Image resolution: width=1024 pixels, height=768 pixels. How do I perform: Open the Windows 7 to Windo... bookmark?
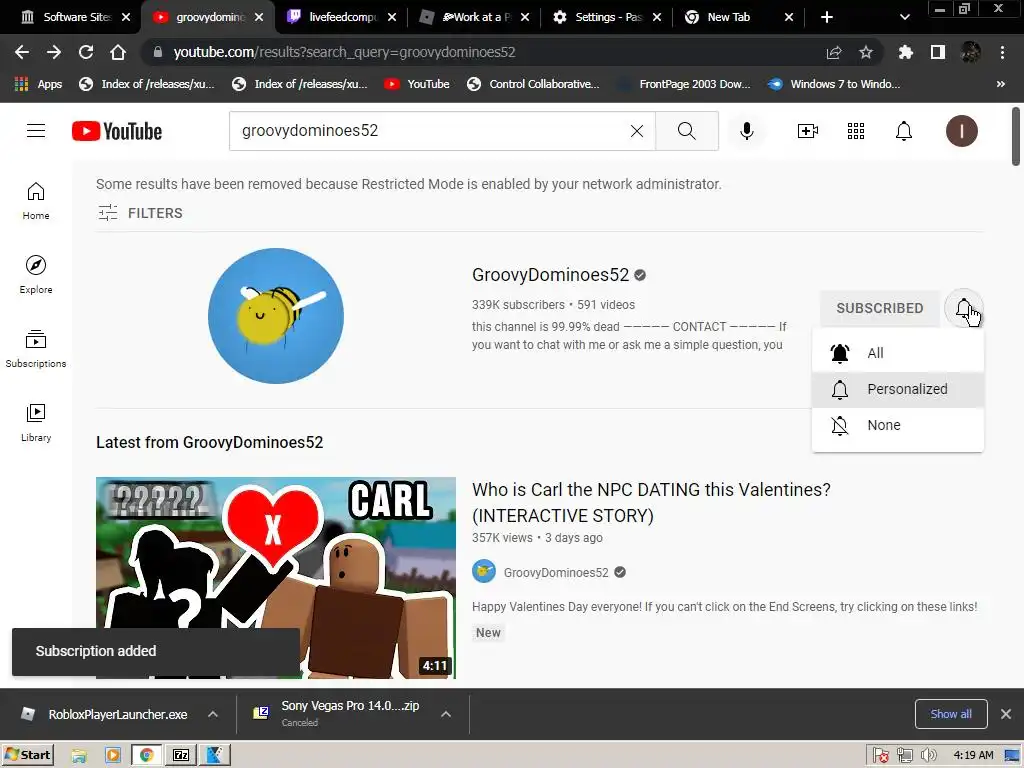pos(834,84)
